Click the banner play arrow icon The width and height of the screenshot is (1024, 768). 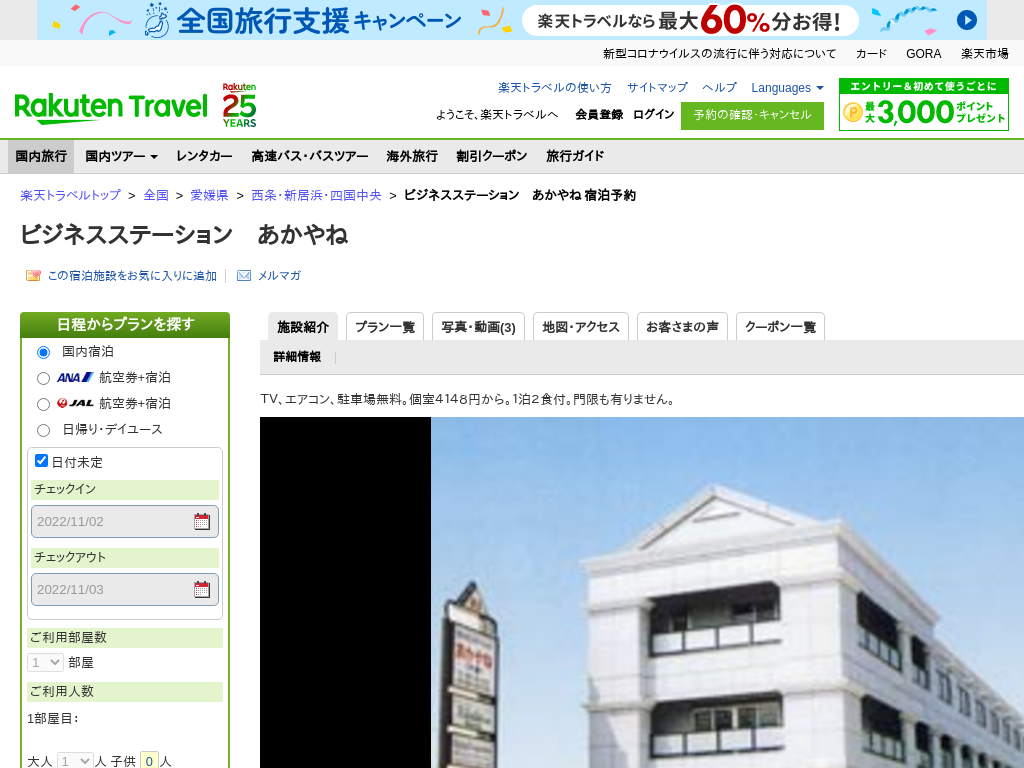(x=966, y=20)
